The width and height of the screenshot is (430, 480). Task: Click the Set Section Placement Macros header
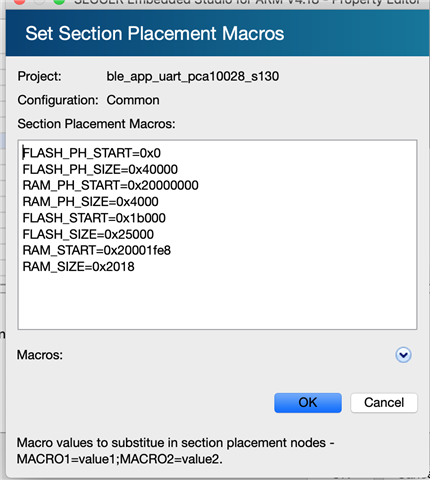pyautogui.click(x=155, y=33)
